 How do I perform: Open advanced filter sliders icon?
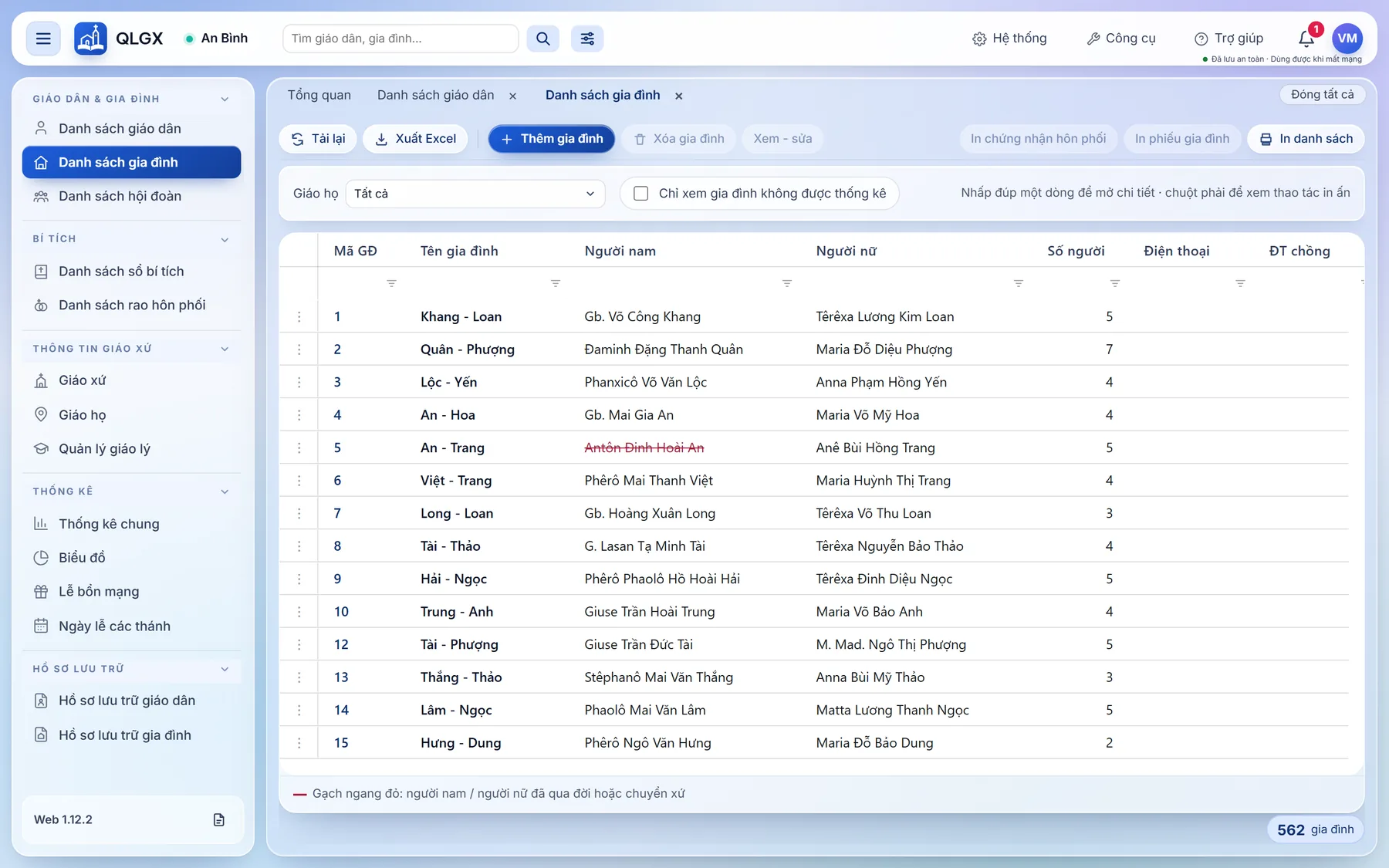click(587, 39)
